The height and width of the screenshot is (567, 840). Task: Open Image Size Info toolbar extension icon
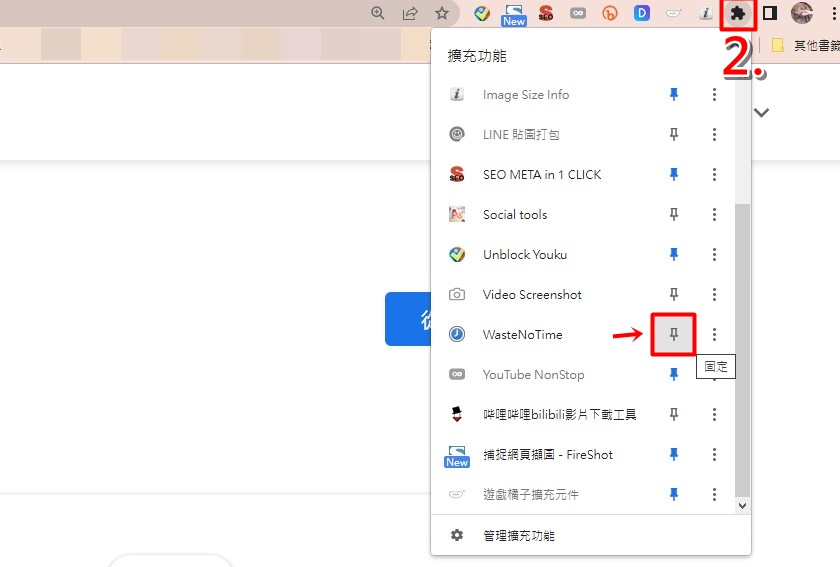click(x=706, y=13)
